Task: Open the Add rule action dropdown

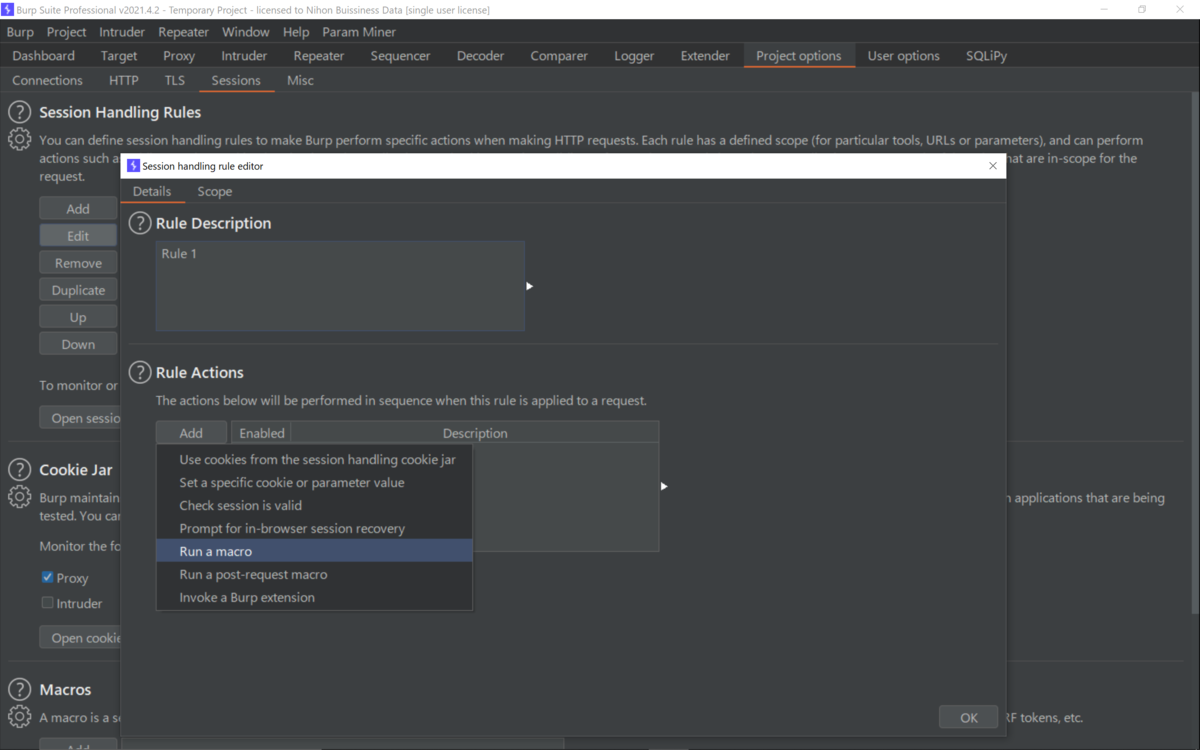Action: click(x=191, y=433)
